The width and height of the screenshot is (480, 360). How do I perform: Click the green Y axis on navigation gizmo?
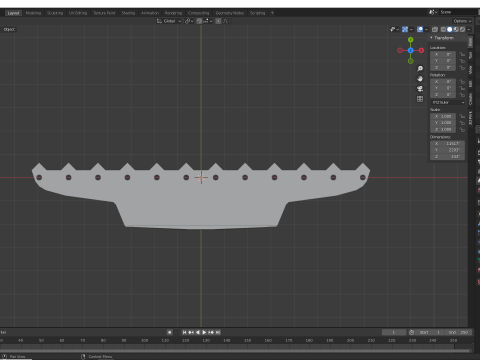411,40
